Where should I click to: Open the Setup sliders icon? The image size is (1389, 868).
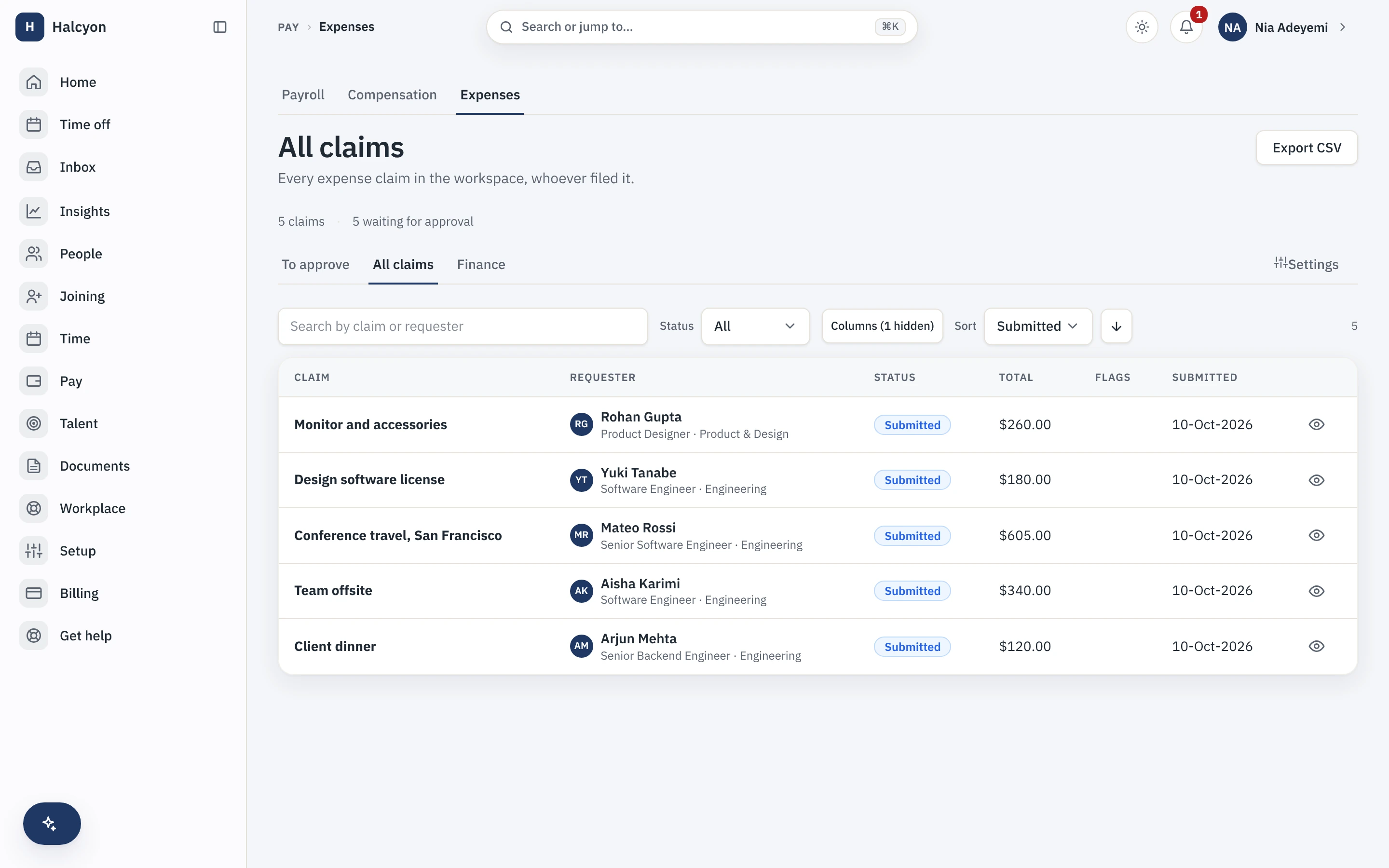coord(34,551)
